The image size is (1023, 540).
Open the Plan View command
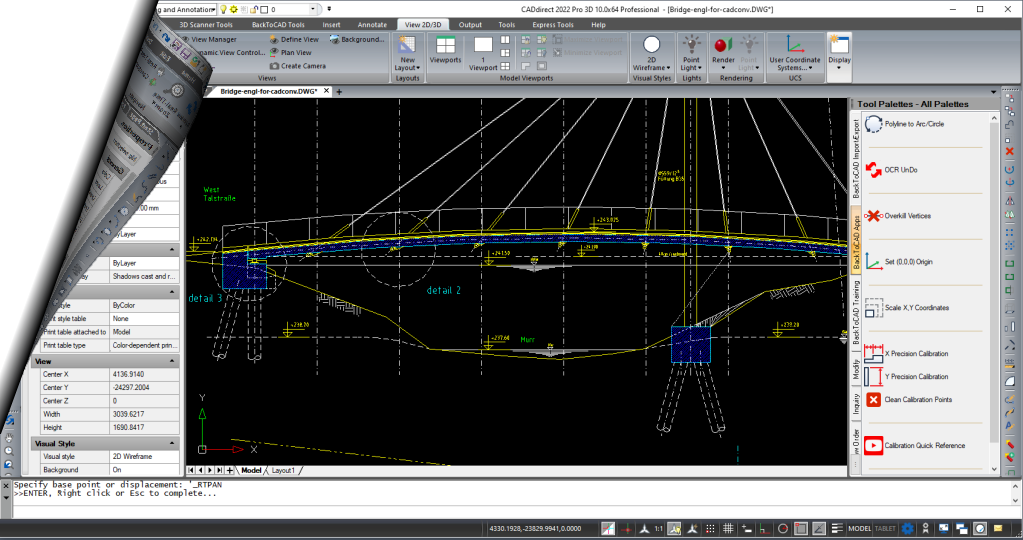pyautogui.click(x=291, y=53)
